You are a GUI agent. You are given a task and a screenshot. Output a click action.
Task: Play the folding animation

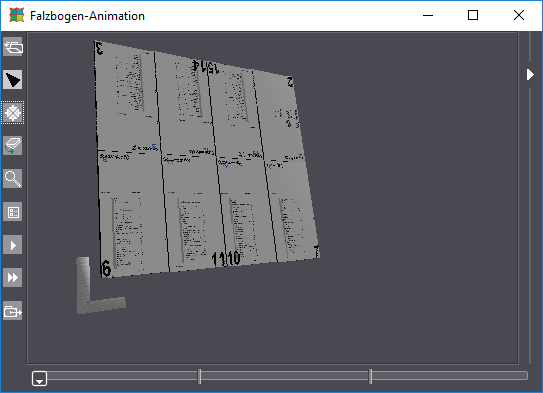click(13, 245)
